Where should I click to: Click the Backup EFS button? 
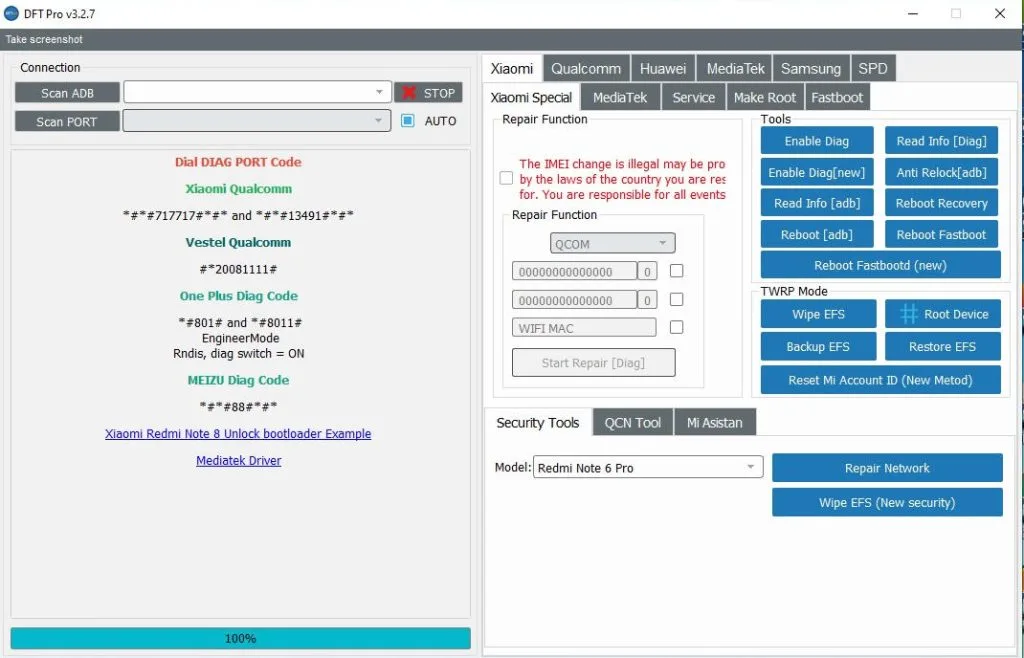(x=818, y=347)
